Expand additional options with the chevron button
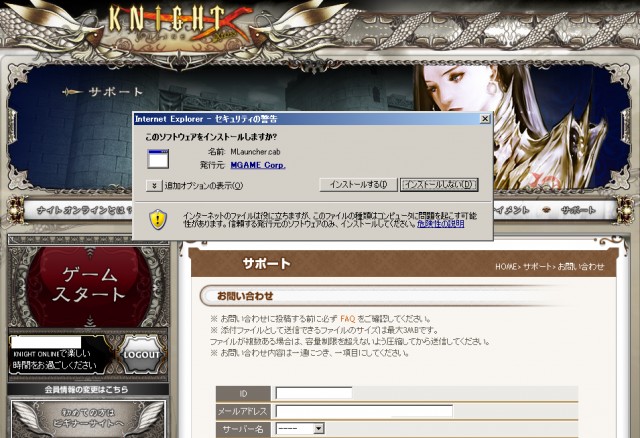 [x=154, y=186]
